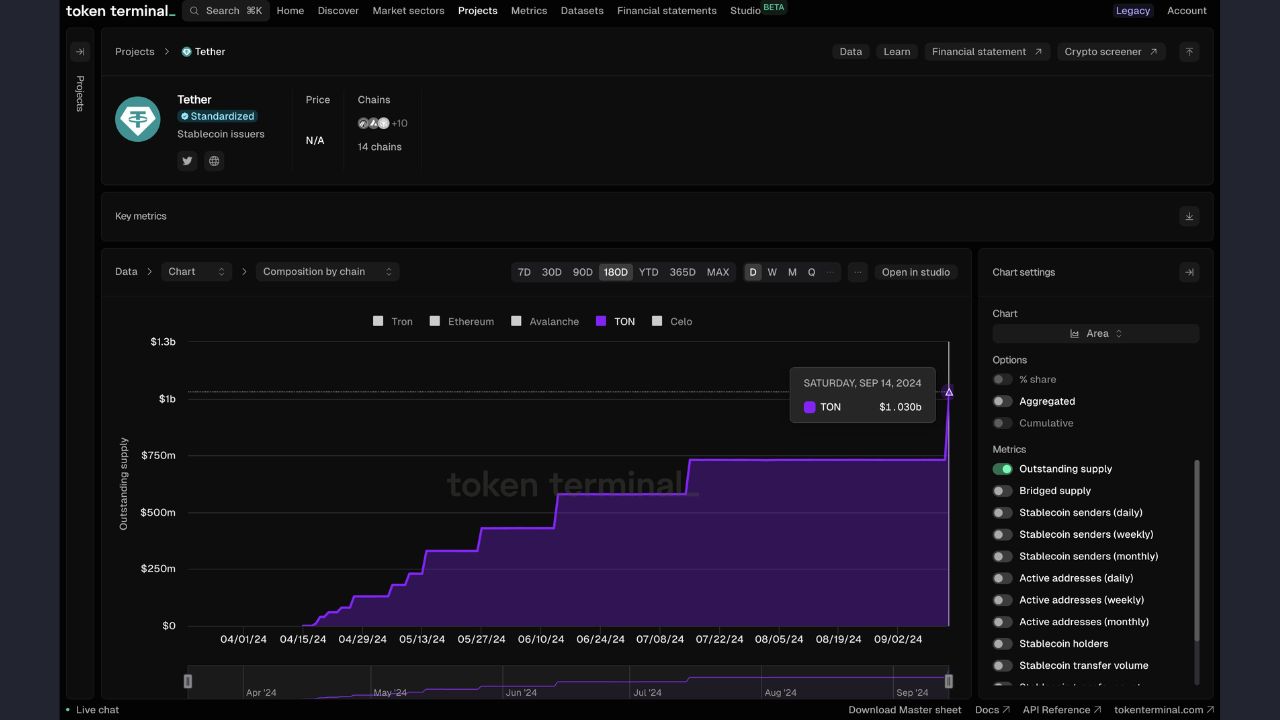Toggle the TON purple legend swatch
1280x720 pixels.
(601, 321)
